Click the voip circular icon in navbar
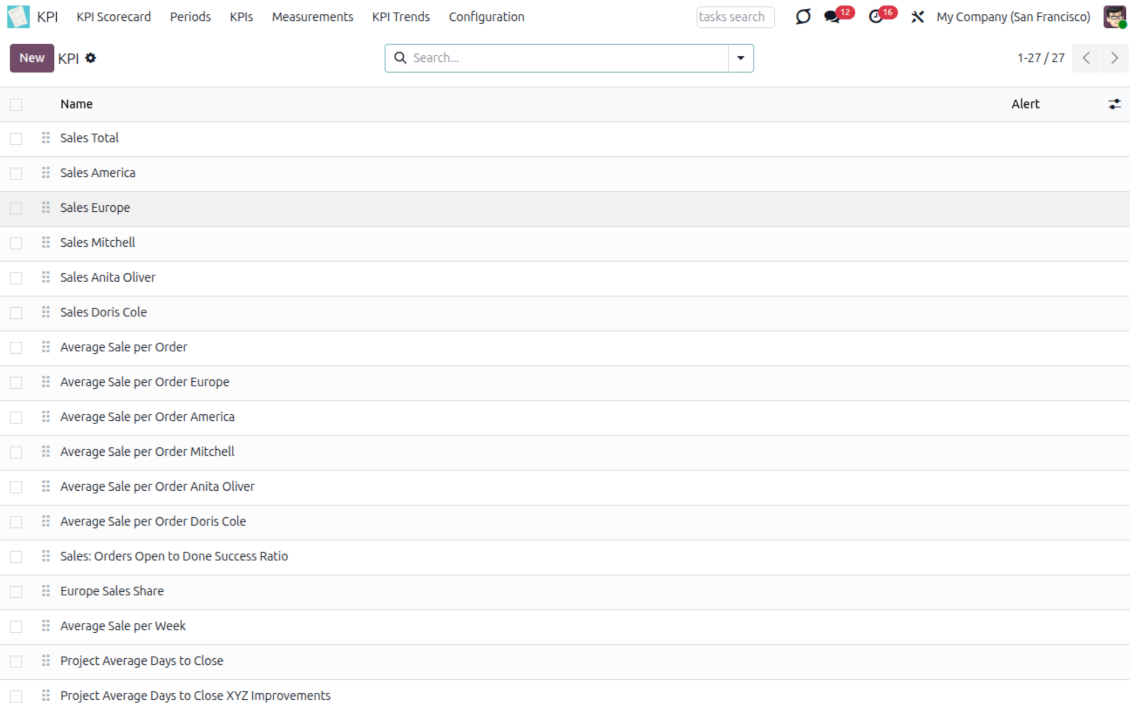Screen dimensions: 1130x711 click(x=802, y=17)
